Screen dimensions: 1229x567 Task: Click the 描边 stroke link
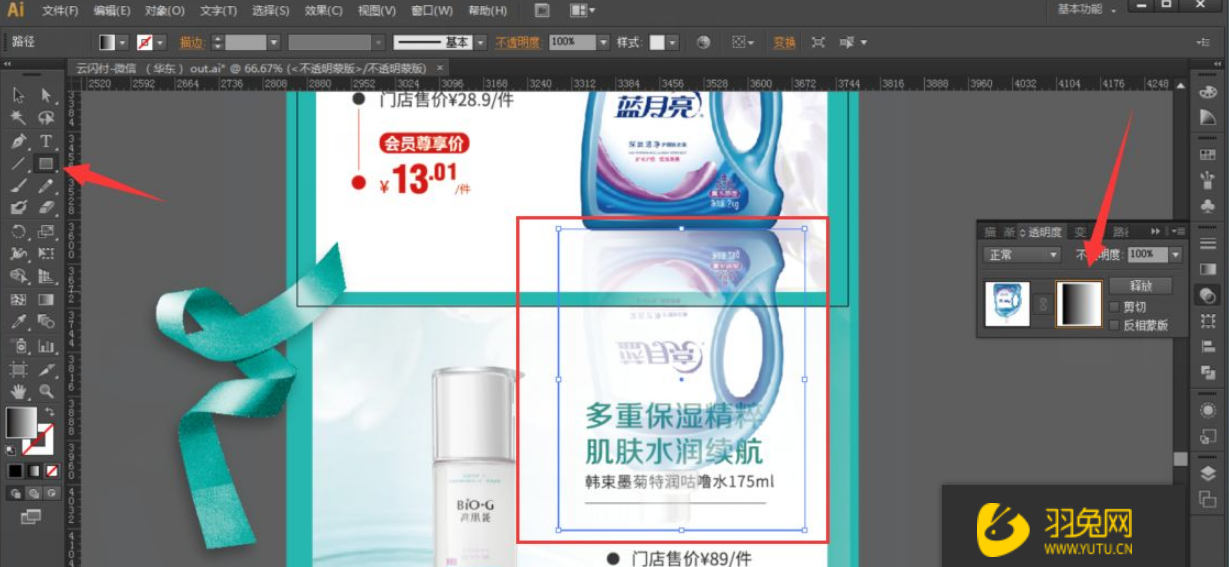(191, 43)
